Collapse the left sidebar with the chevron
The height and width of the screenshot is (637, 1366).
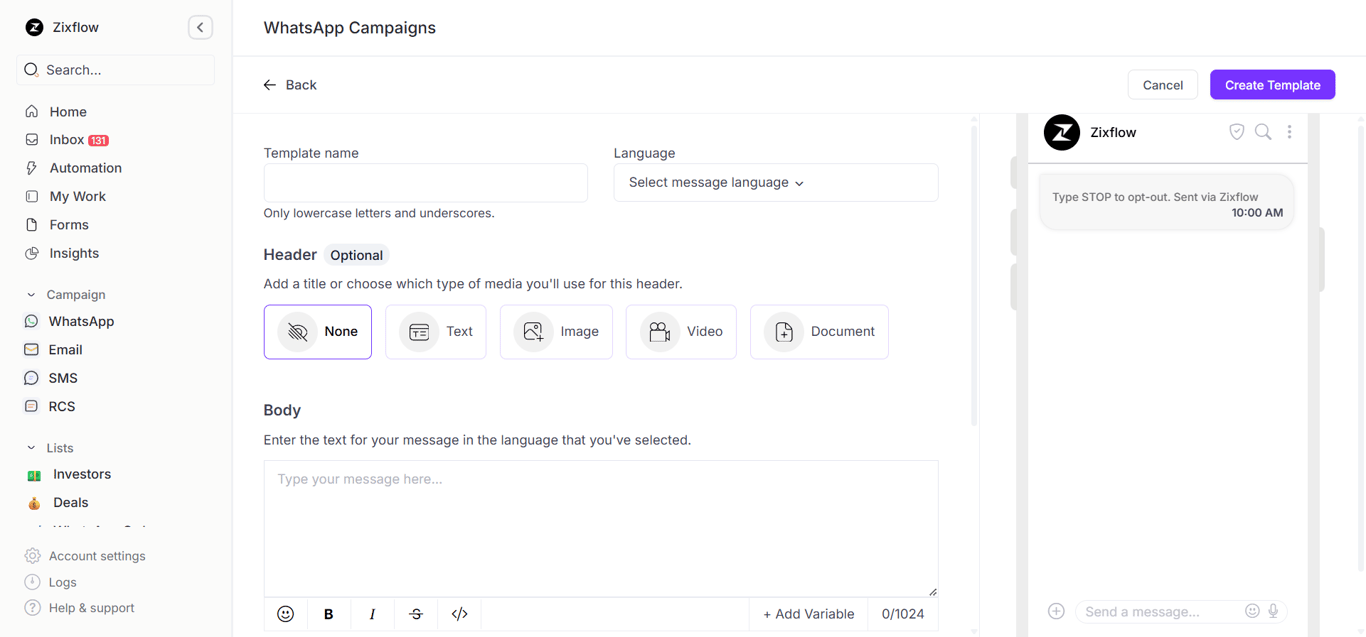tap(200, 27)
